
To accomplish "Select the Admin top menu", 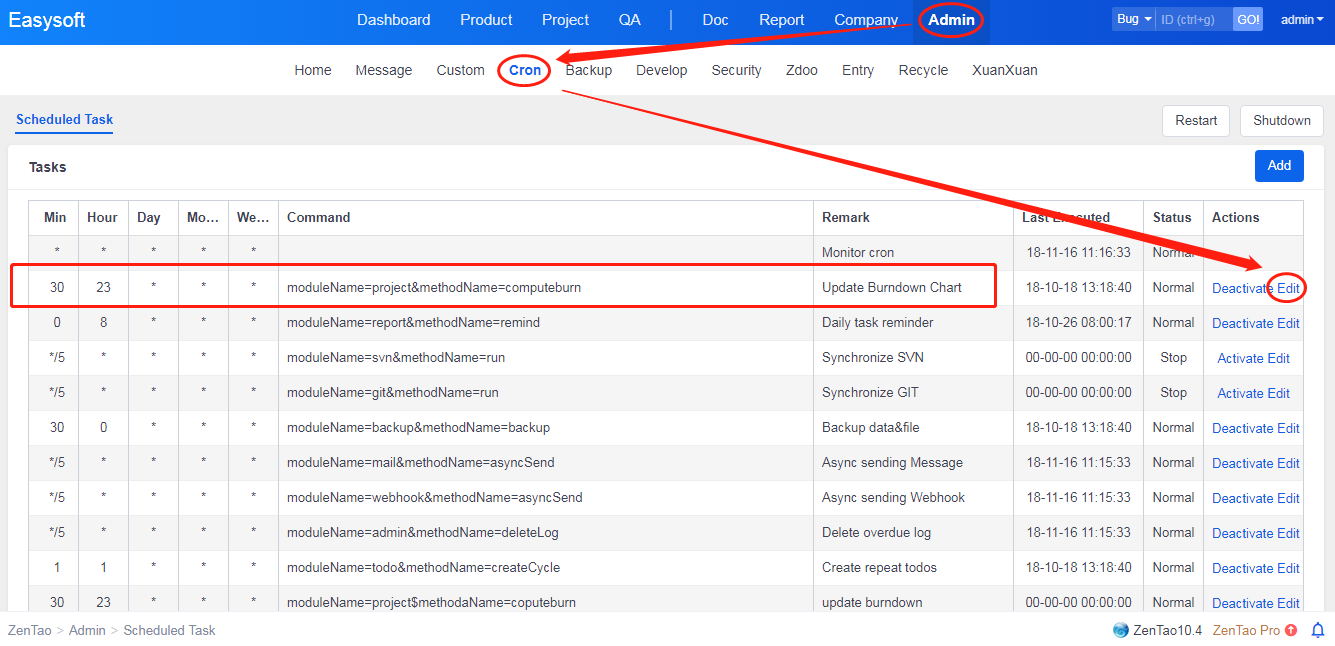I will (951, 20).
